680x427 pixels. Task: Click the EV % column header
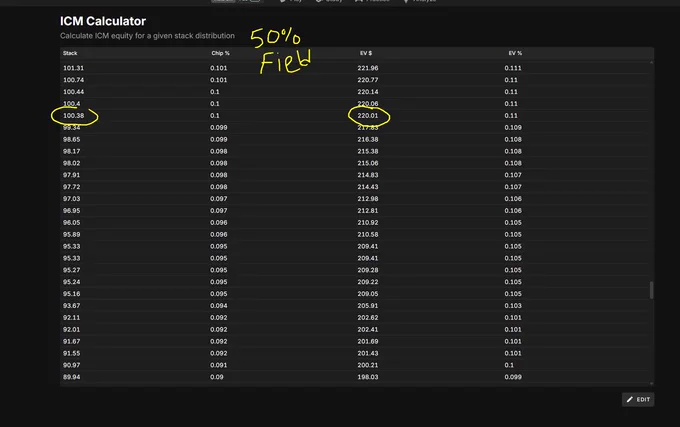tap(515, 53)
